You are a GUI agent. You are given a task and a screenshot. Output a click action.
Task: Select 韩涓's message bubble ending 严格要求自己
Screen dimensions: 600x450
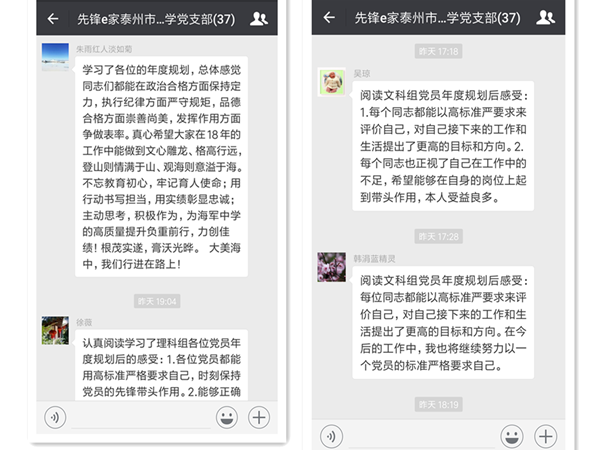point(443,323)
